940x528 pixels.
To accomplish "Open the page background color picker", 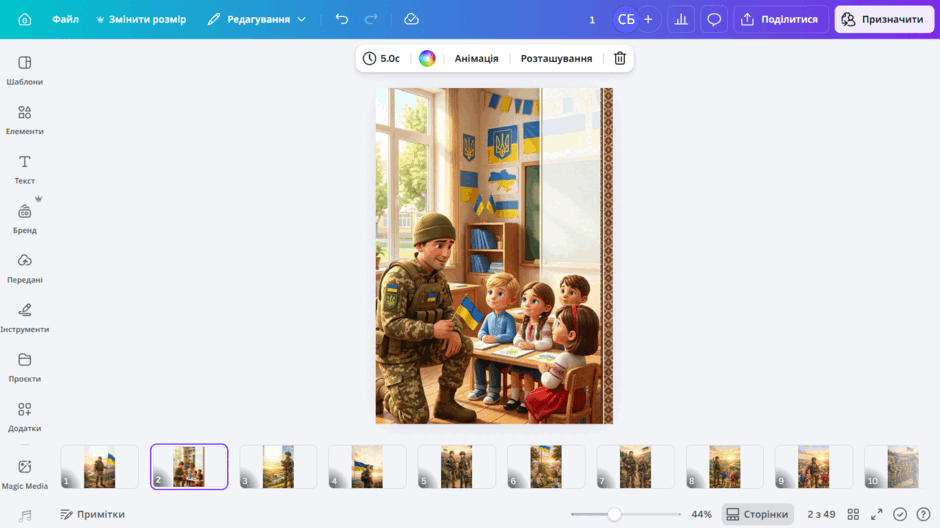I will point(427,58).
